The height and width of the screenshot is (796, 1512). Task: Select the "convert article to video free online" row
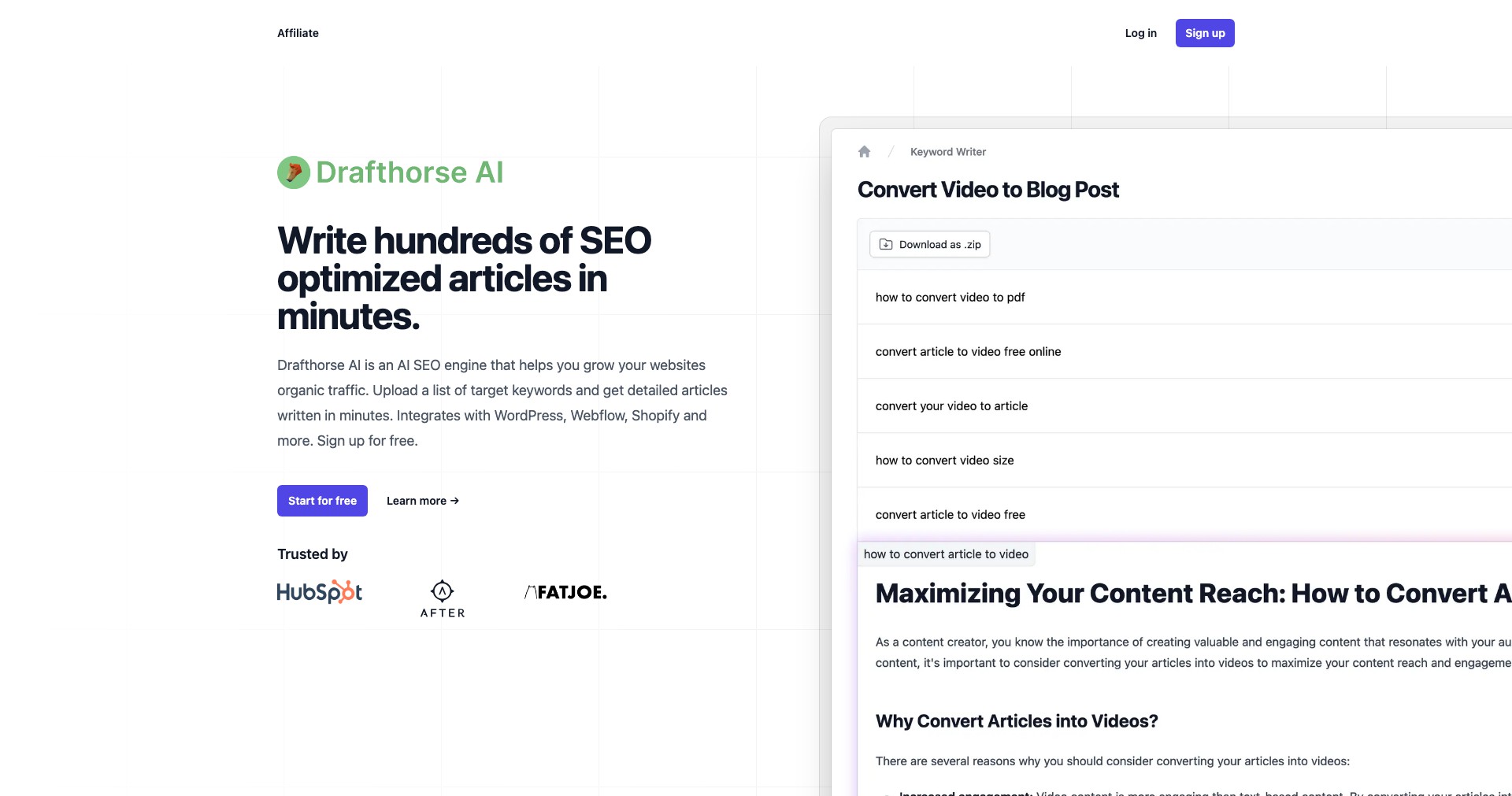pos(1184,351)
